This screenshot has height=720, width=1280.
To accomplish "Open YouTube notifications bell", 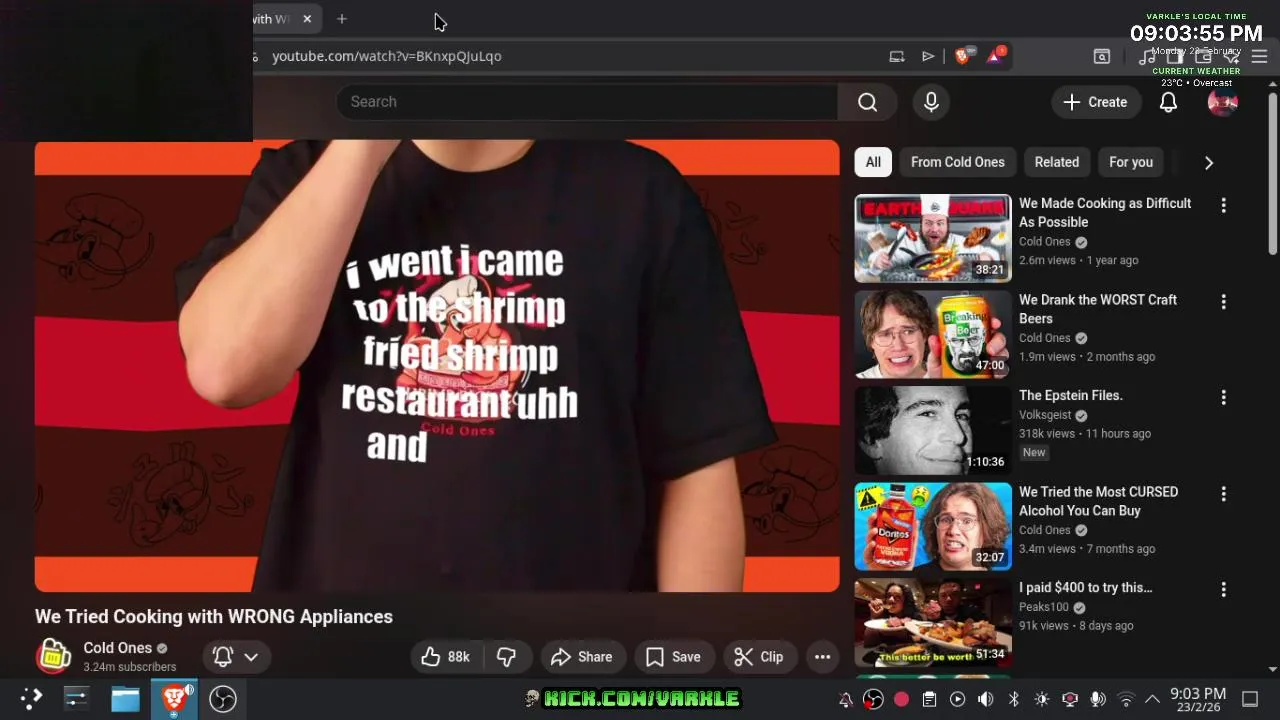I will [x=1168, y=102].
